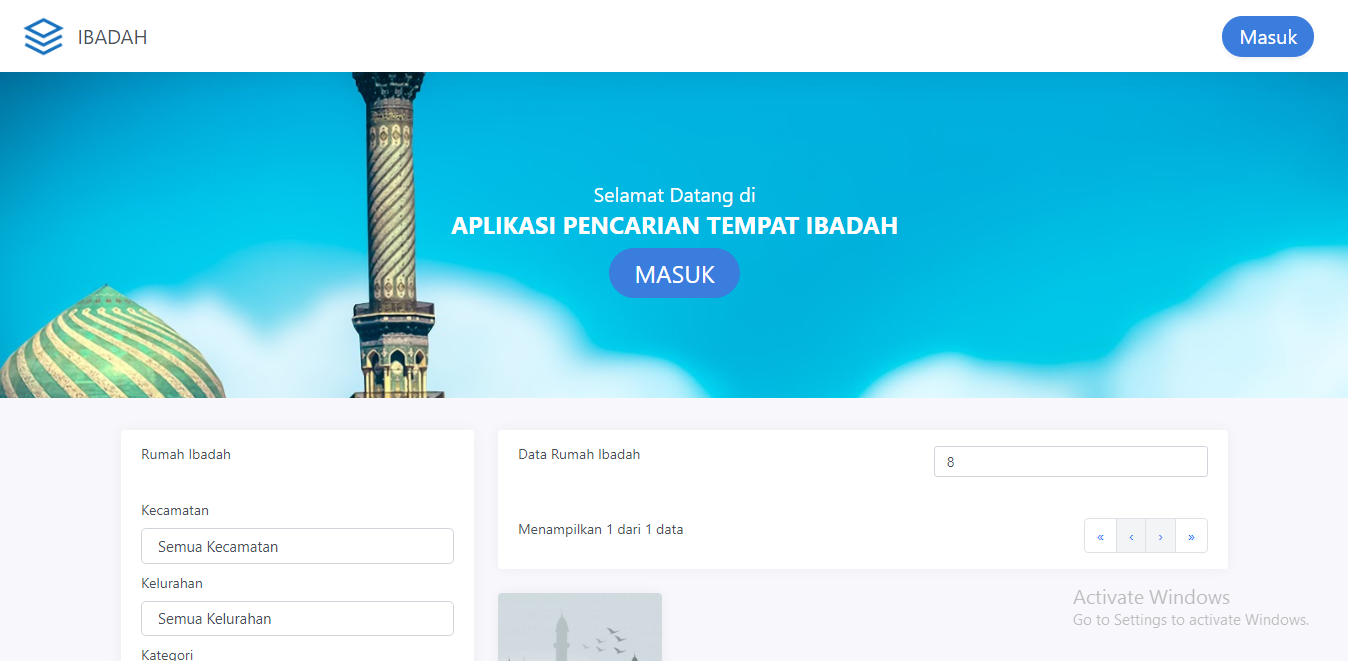Select the Rumah Ibadah filter panel heading

(x=186, y=454)
